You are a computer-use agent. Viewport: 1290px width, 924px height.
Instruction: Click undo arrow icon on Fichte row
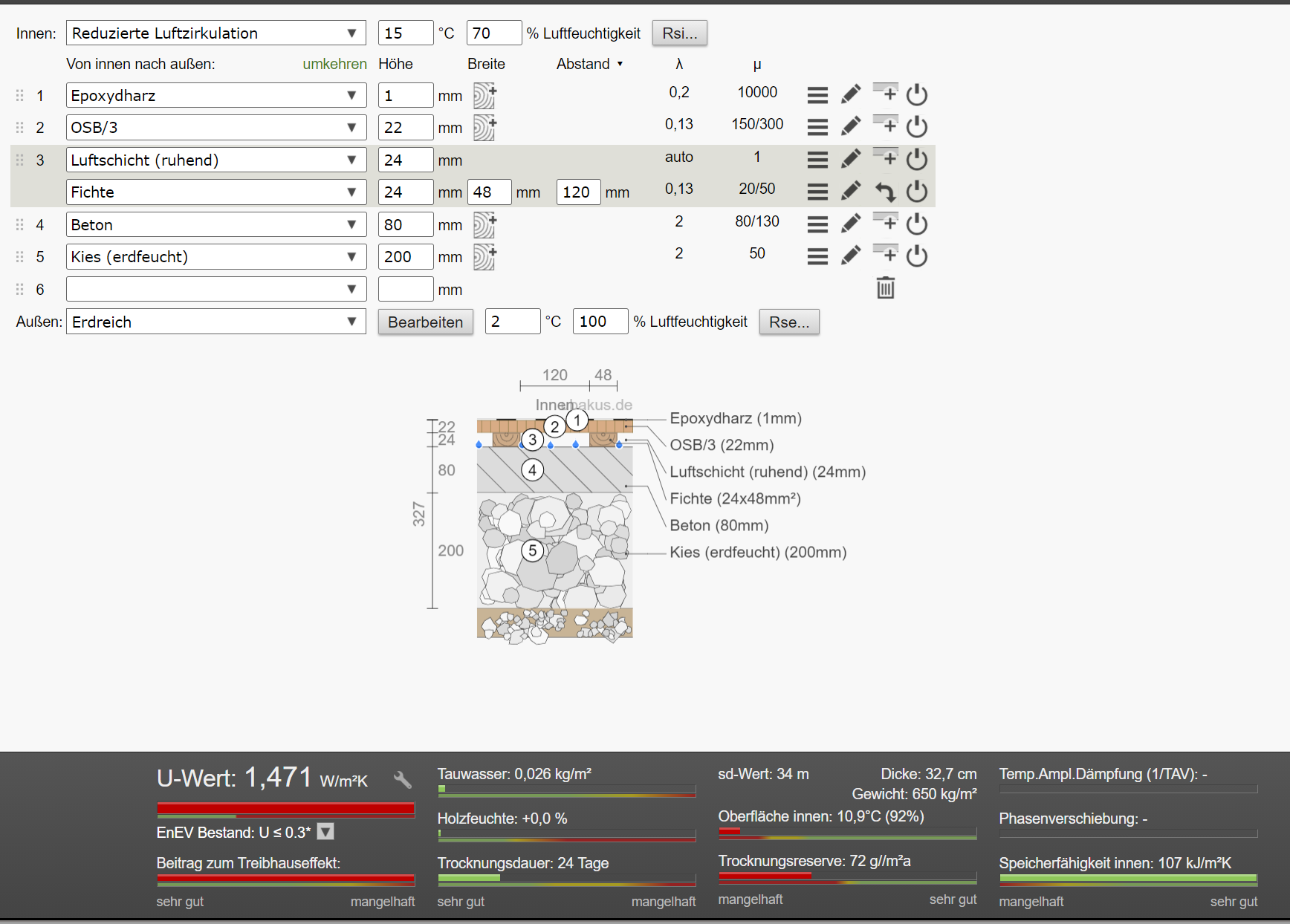[x=885, y=192]
